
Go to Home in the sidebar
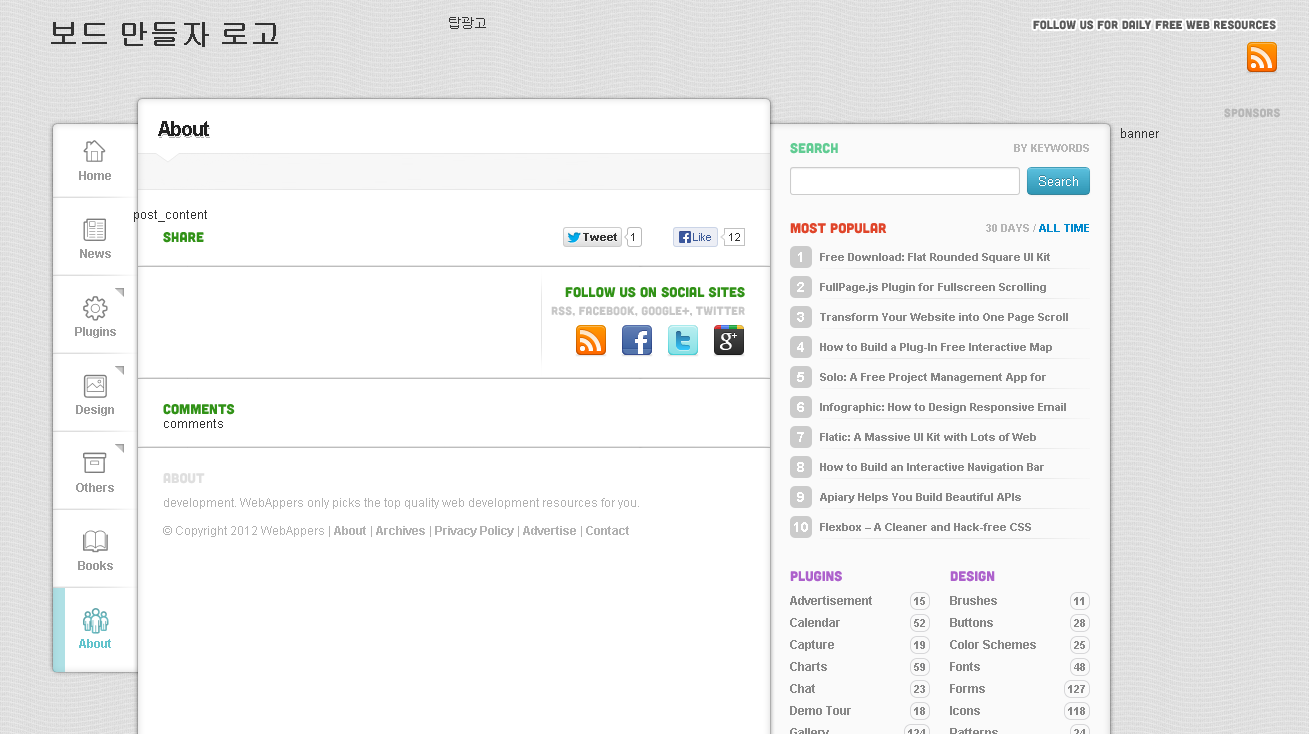pyautogui.click(x=95, y=161)
